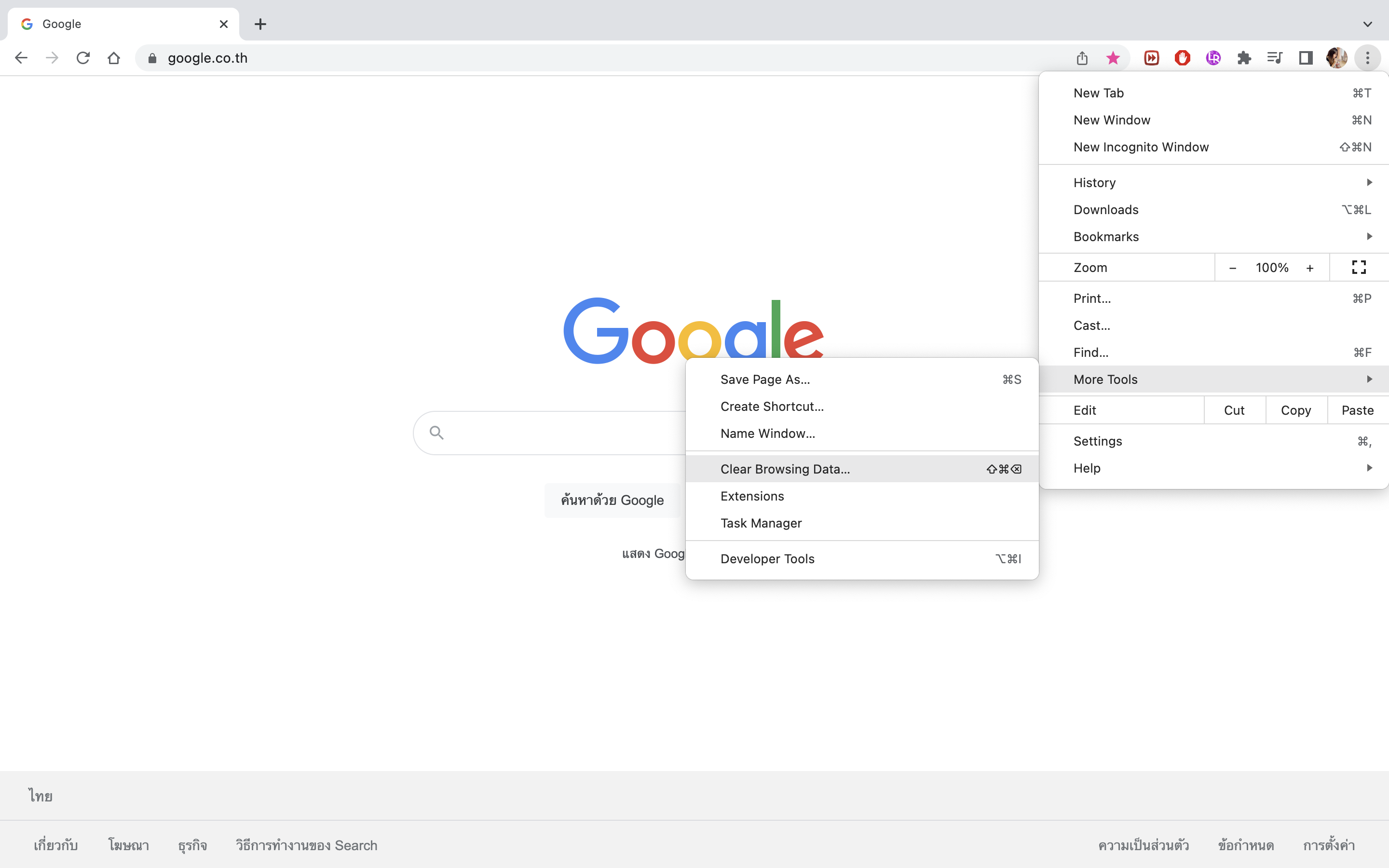Toggle the side panel icon
Image resolution: width=1389 pixels, height=868 pixels.
pos(1305,58)
